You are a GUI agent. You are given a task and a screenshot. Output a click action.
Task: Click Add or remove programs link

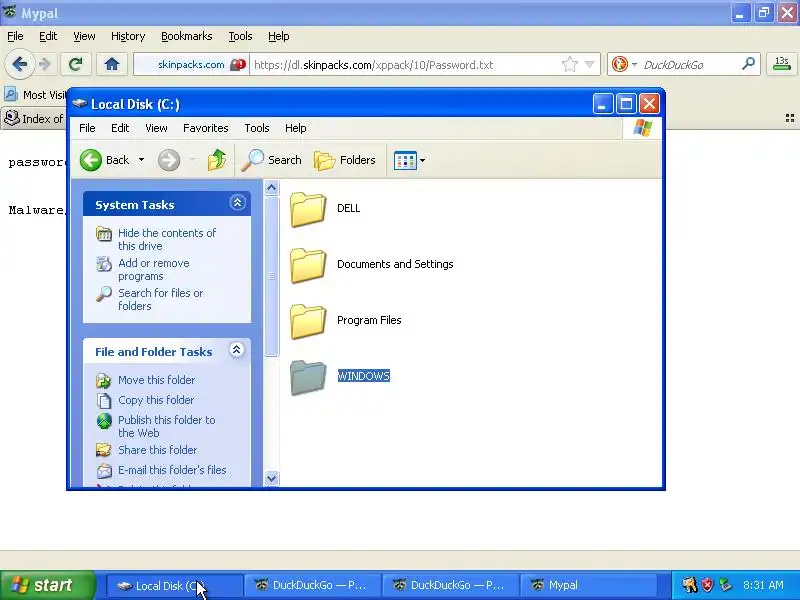pos(154,269)
